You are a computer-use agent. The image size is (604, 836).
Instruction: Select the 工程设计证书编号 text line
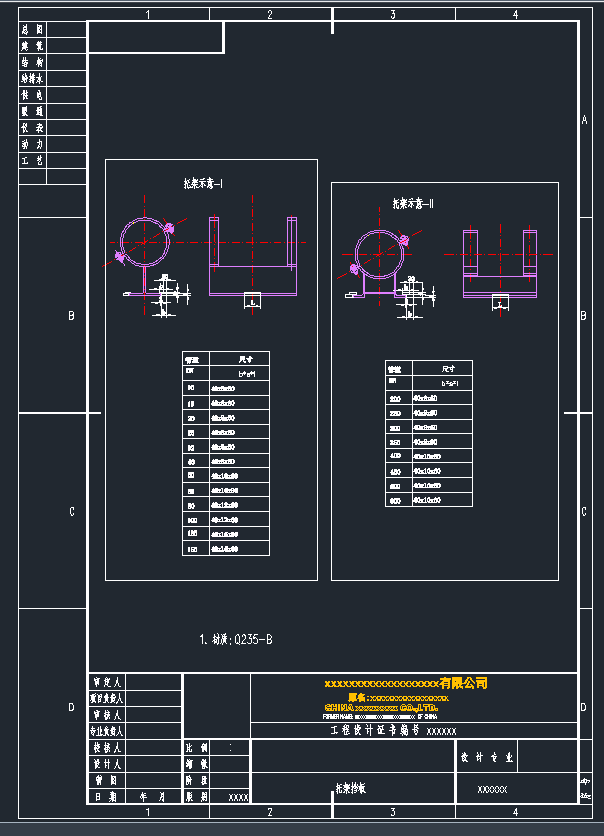pos(393,731)
